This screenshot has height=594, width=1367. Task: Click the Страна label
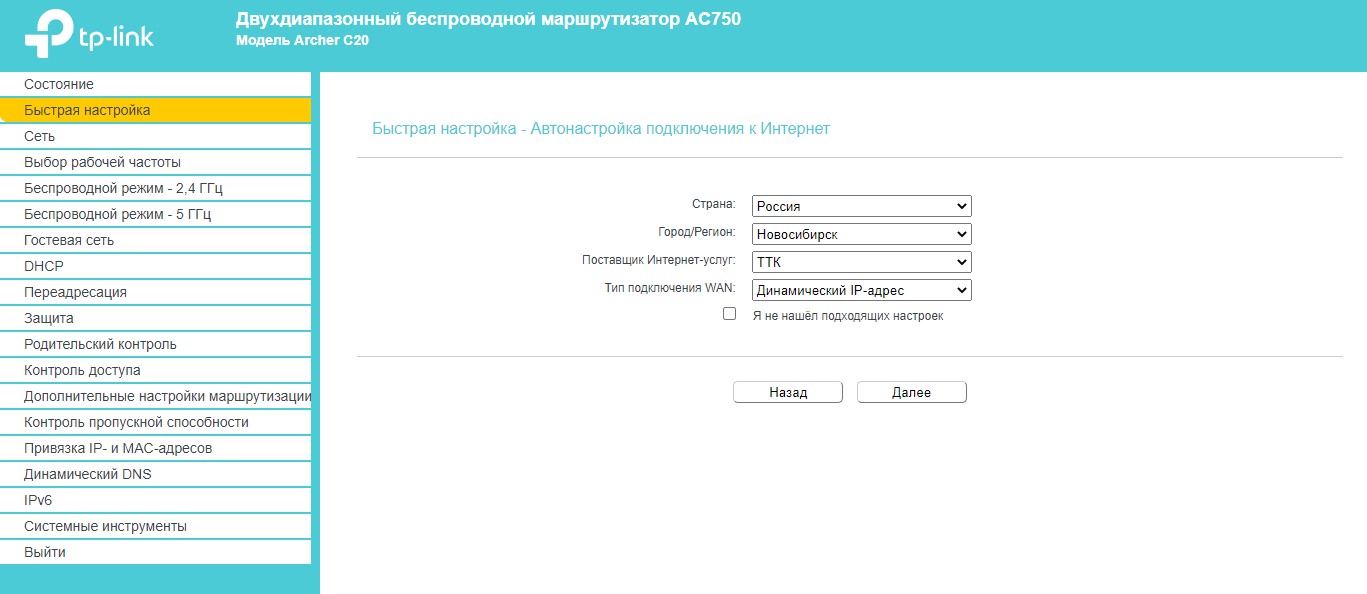[x=714, y=204]
